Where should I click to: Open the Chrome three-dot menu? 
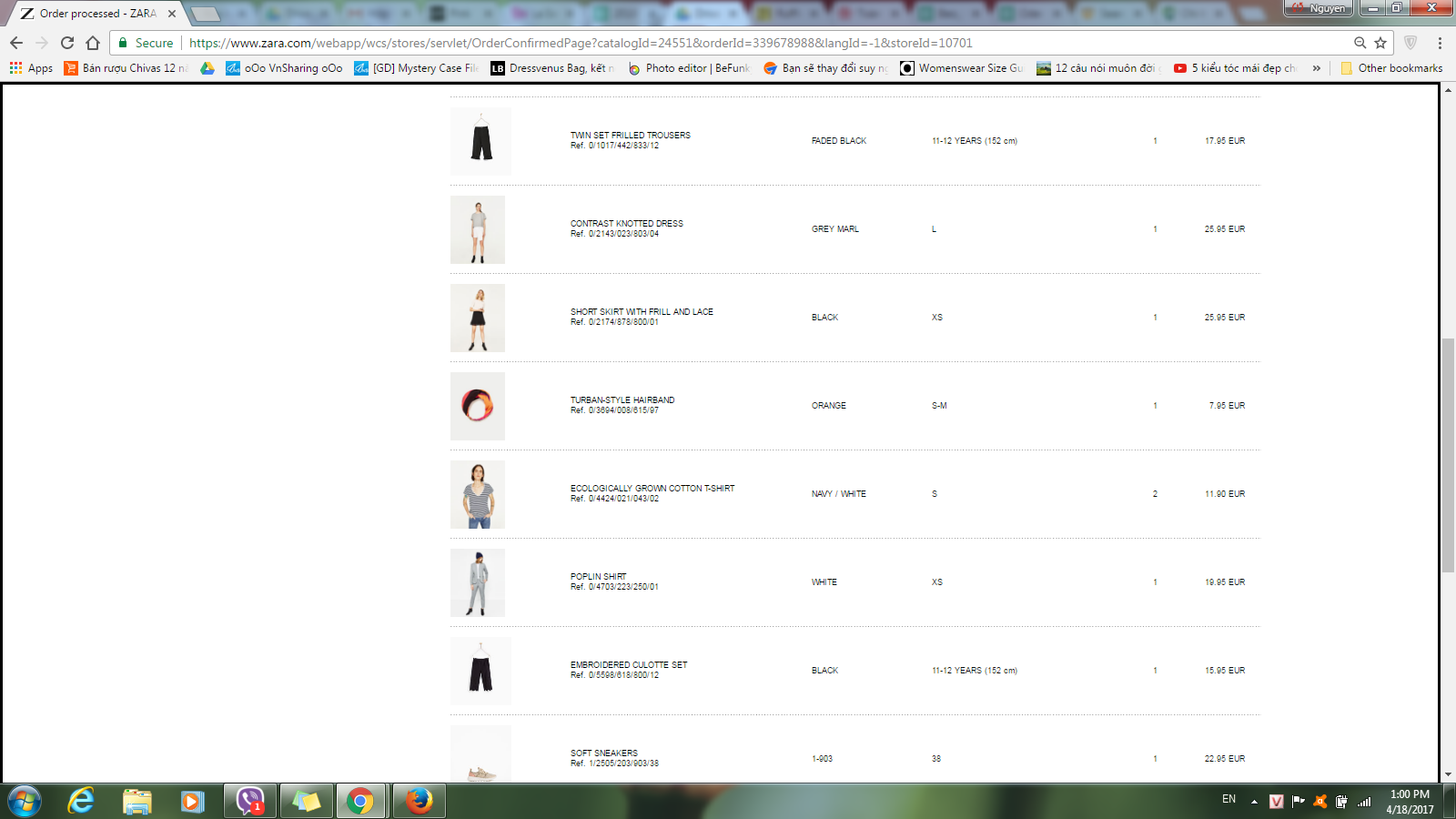pyautogui.click(x=1440, y=43)
